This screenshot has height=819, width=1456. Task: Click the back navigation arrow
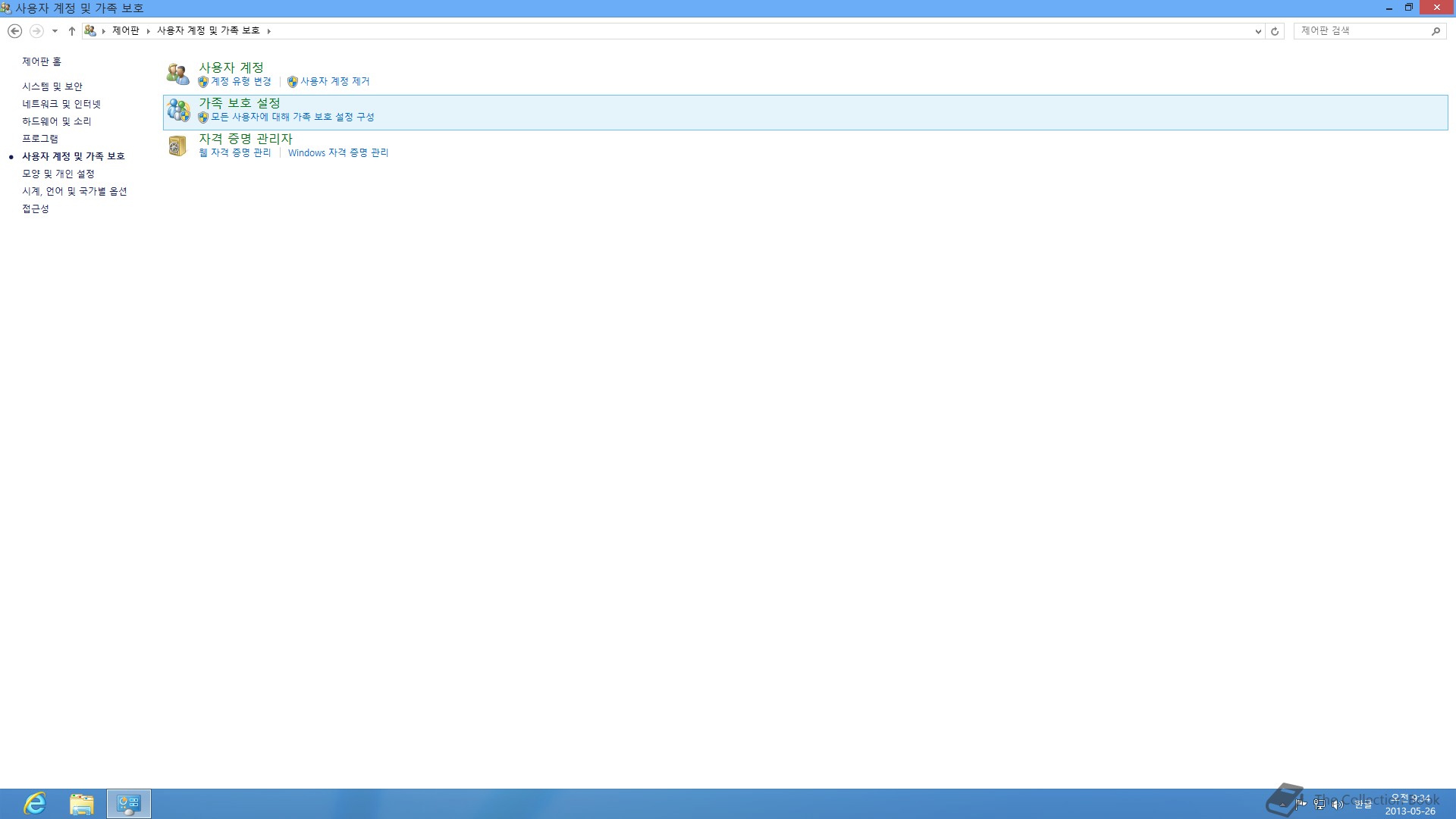point(14,31)
